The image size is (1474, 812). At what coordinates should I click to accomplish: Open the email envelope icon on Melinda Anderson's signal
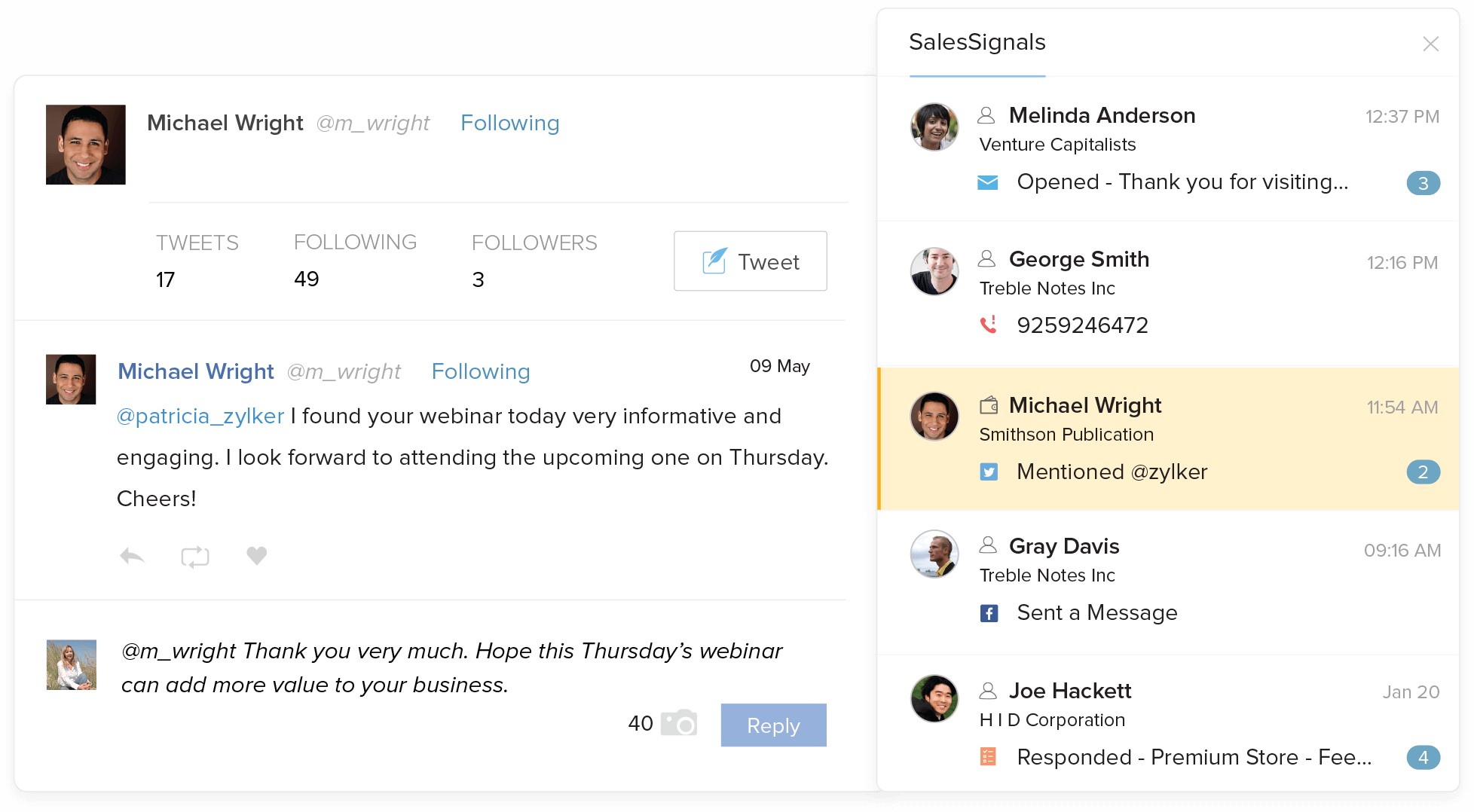(987, 182)
